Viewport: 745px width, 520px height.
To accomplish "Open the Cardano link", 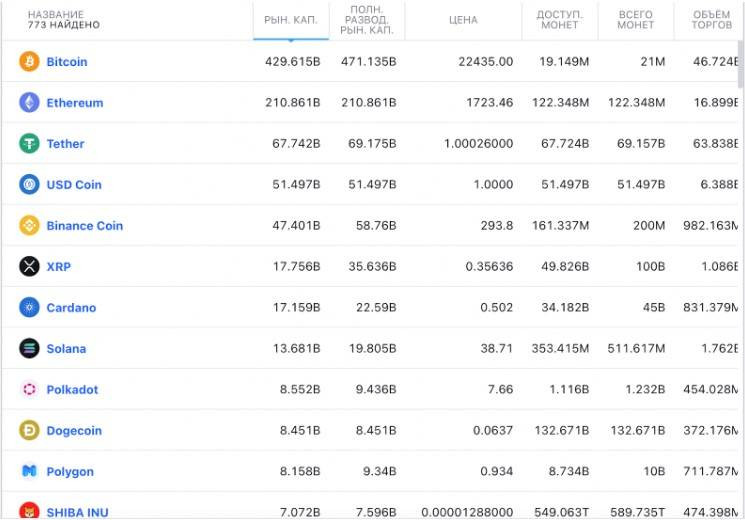I will point(71,308).
